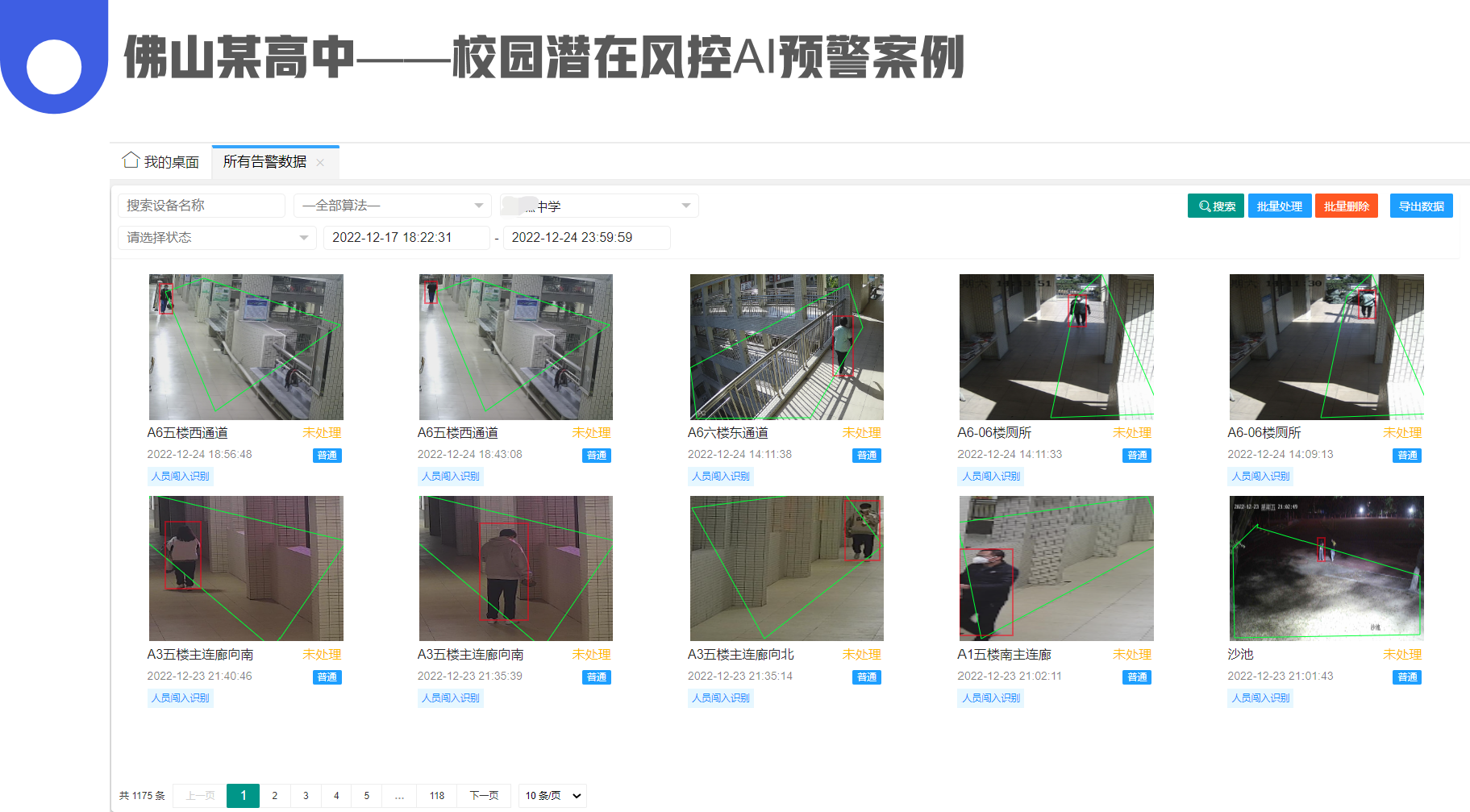Screen dimensions: 1470x812
Task: Go to page 5
Action: tap(367, 796)
